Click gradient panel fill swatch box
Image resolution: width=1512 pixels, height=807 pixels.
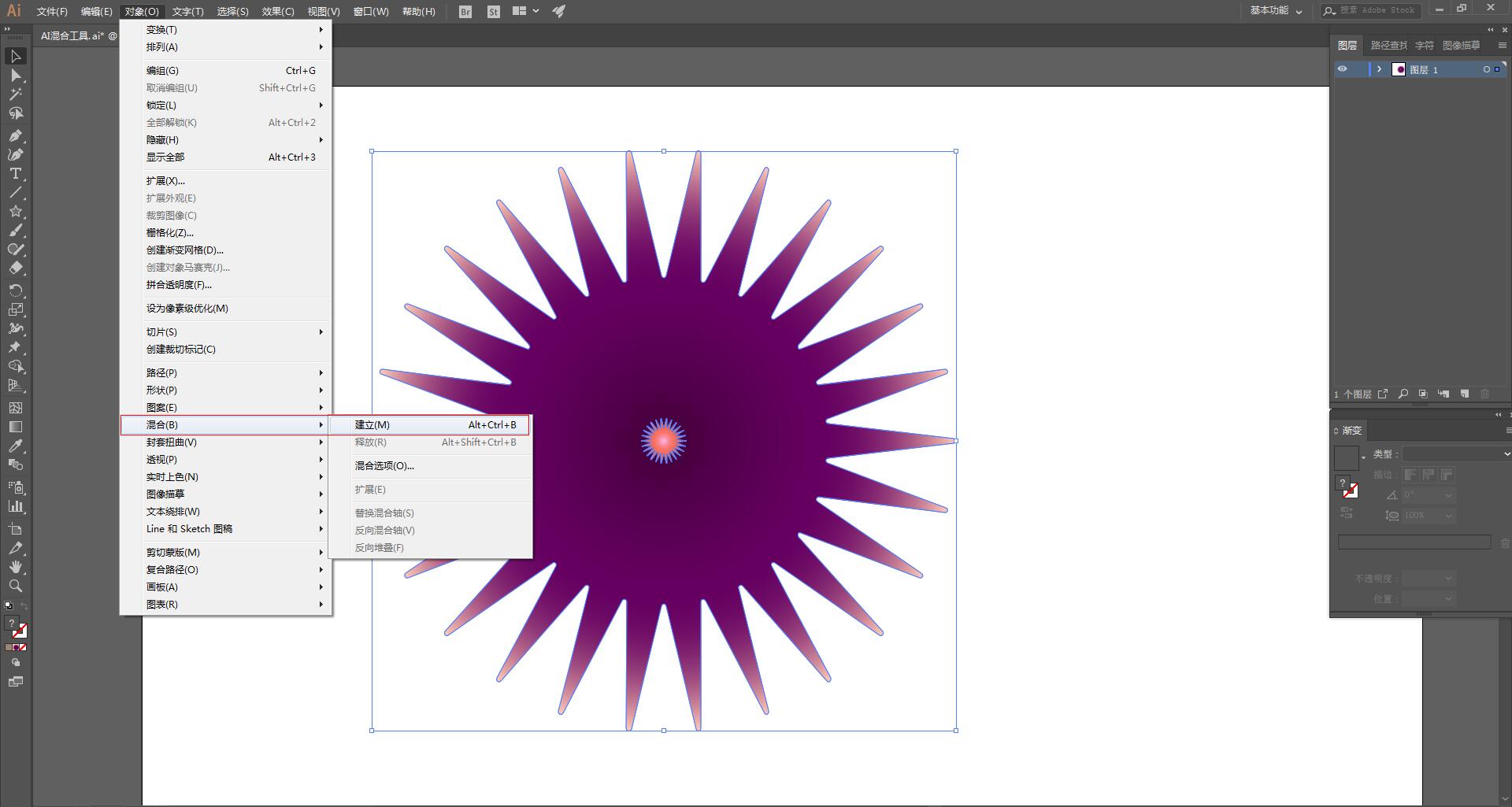1346,457
